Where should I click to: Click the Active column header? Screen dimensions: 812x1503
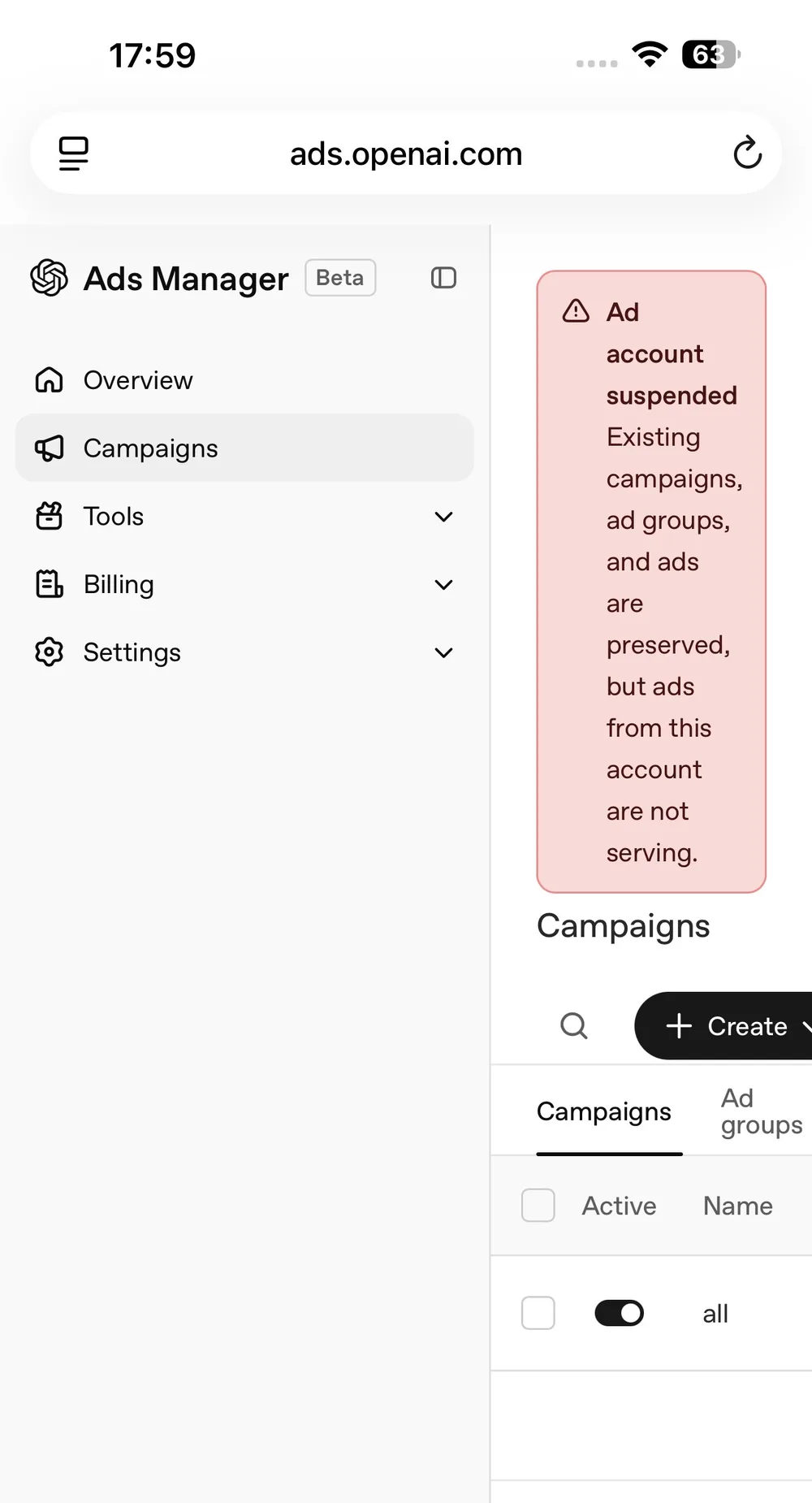619,1206
